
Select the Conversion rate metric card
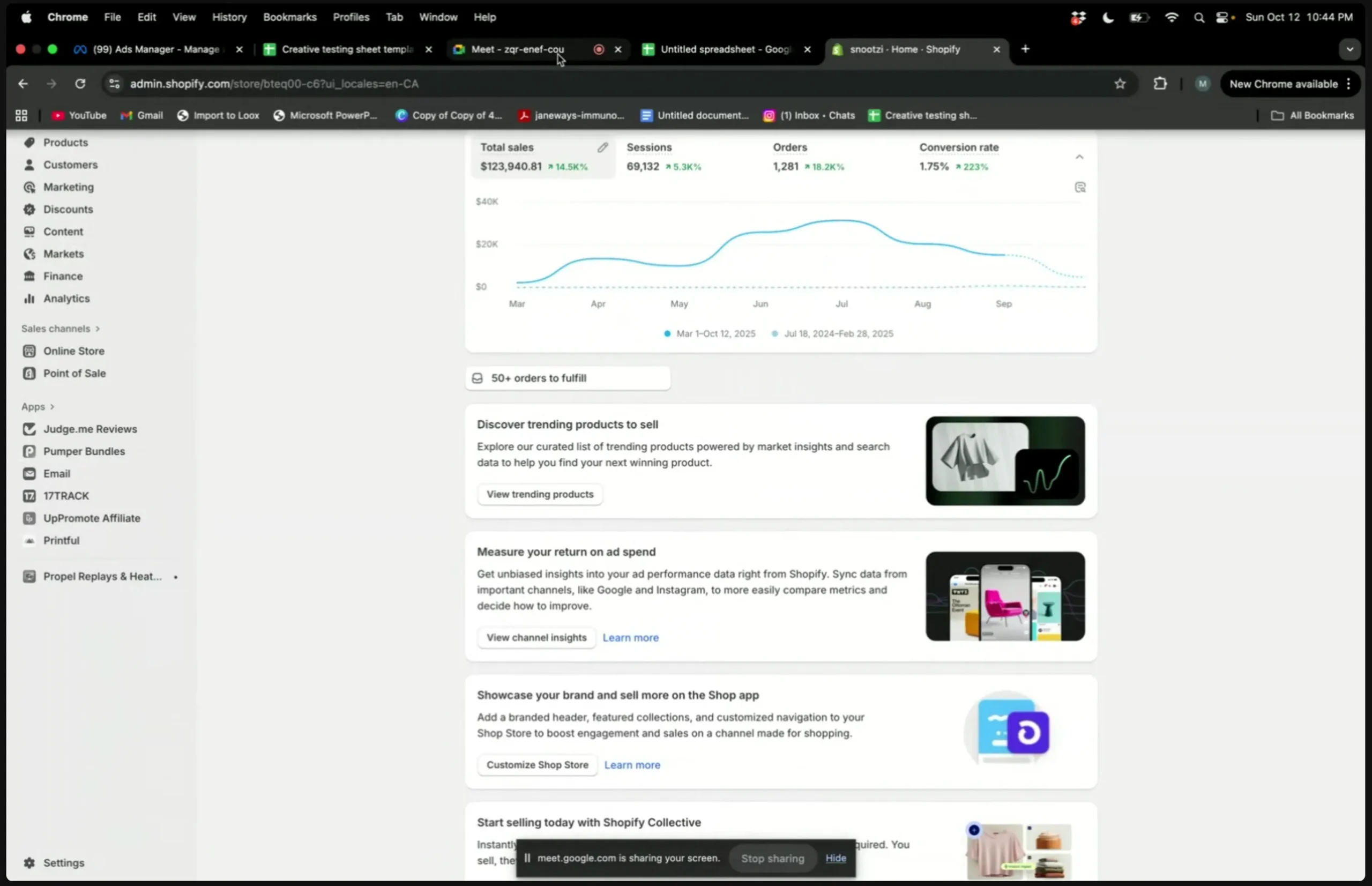(958, 157)
